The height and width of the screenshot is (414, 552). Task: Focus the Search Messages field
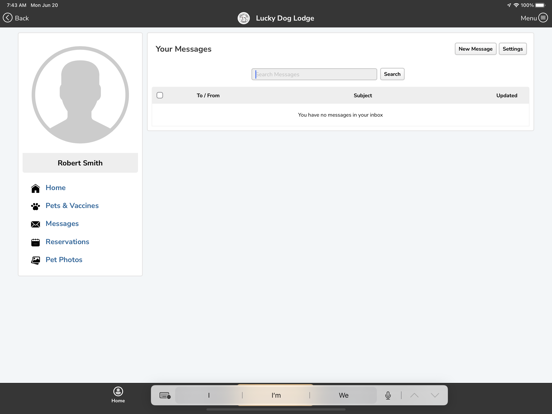coord(314,74)
